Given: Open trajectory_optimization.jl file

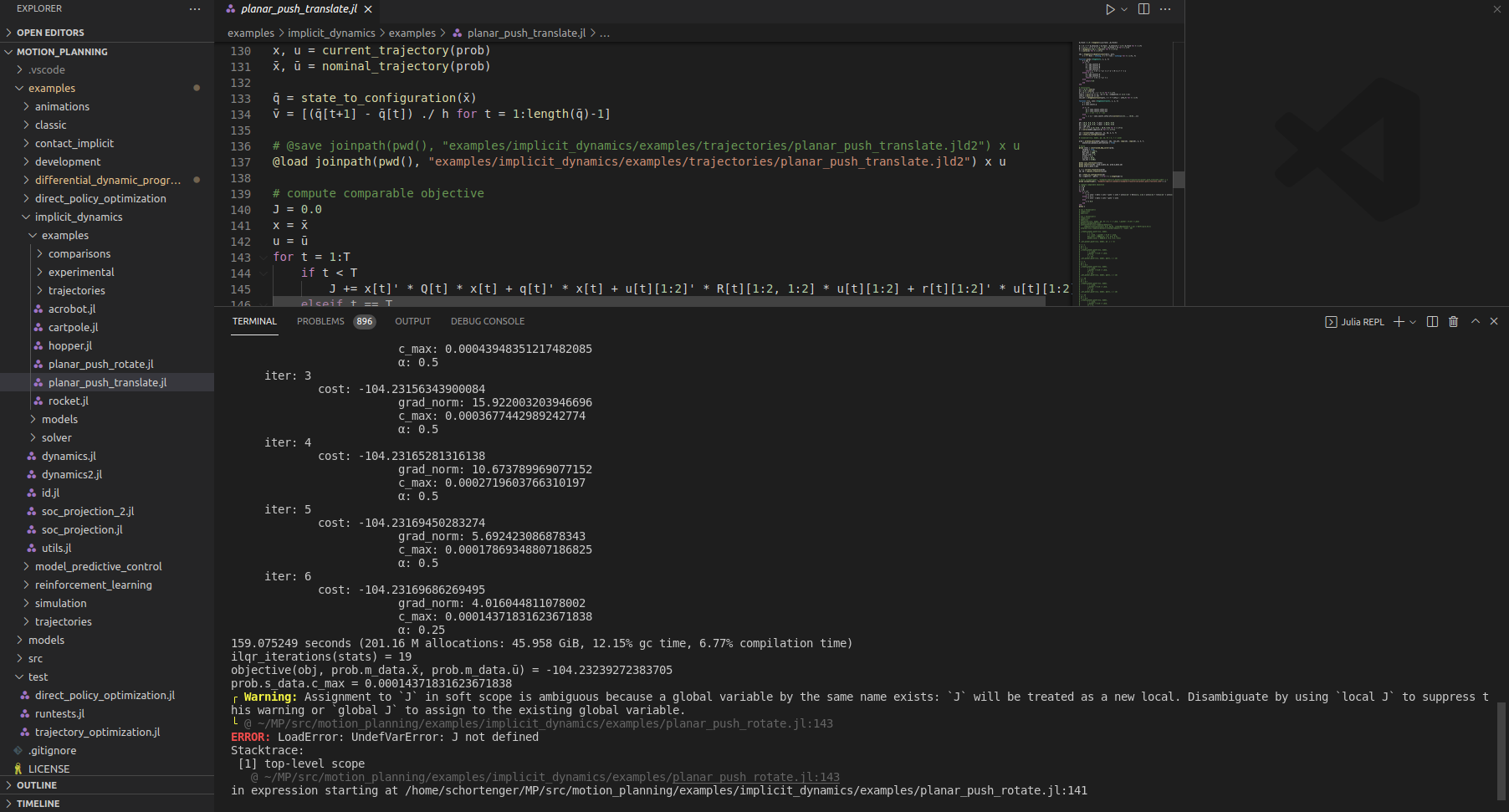Looking at the screenshot, I should tap(107, 733).
